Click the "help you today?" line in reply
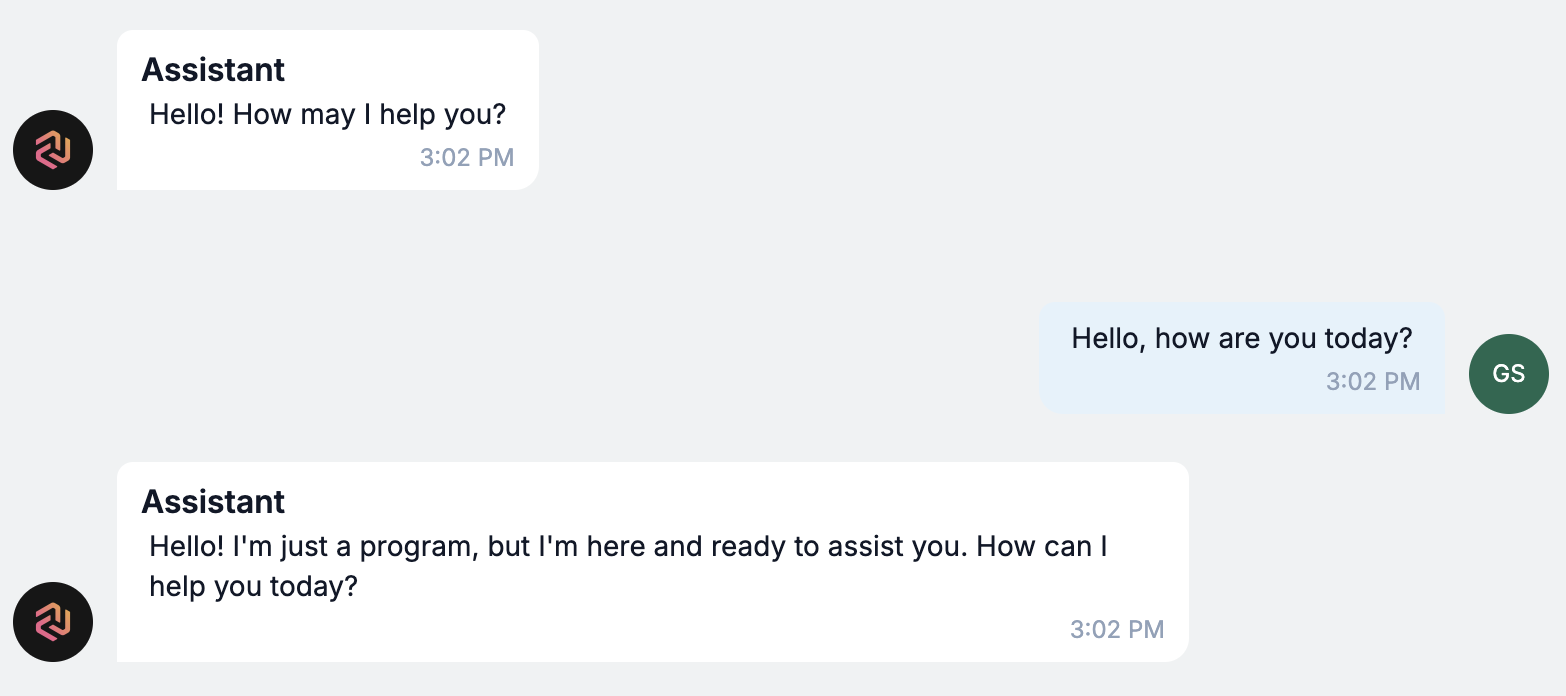Viewport: 1566px width, 696px height. [x=253, y=586]
